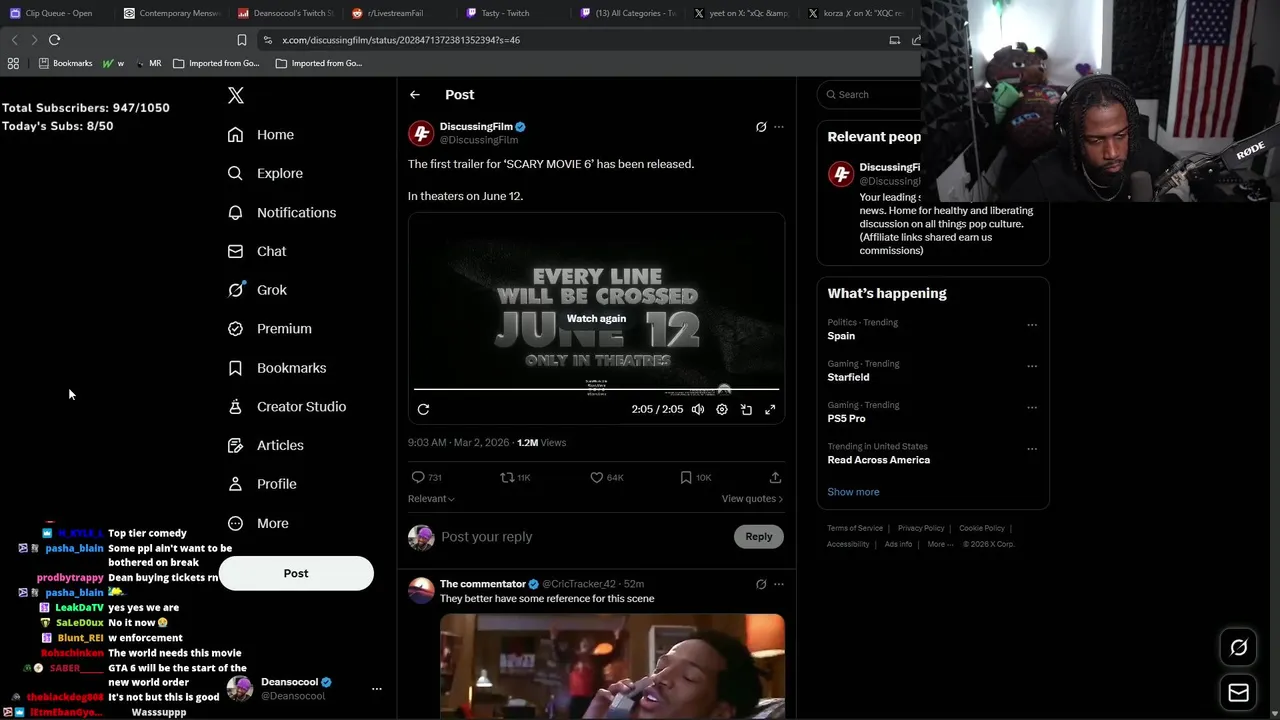
Task: Open View quotes link
Action: (x=752, y=499)
